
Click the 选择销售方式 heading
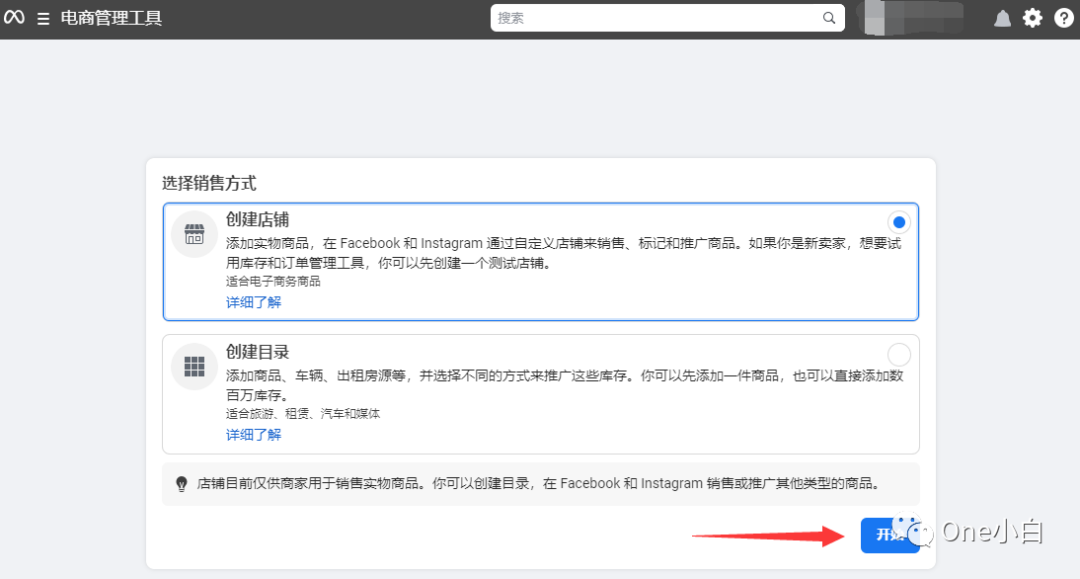(x=210, y=183)
